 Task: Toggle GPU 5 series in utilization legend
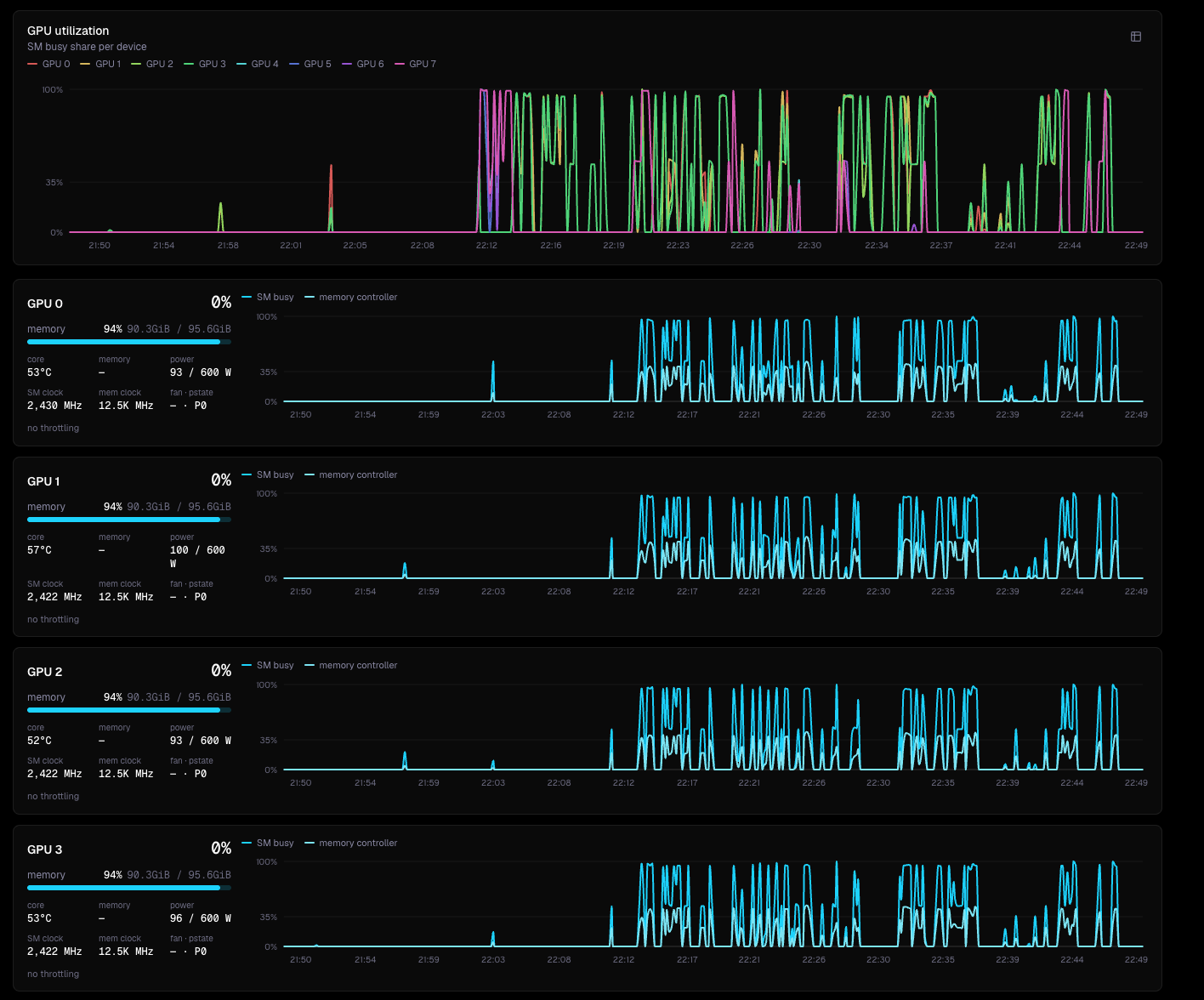pyautogui.click(x=310, y=64)
